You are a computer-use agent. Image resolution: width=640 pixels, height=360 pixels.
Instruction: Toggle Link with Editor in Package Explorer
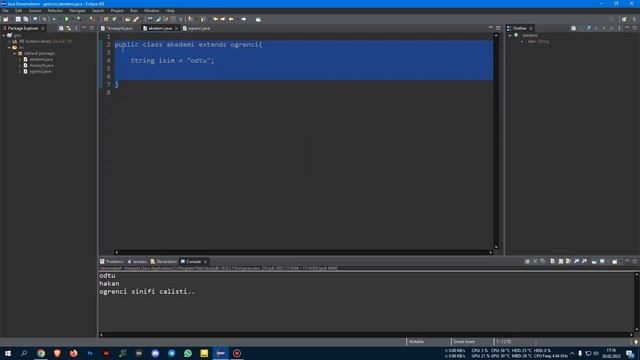69,28
